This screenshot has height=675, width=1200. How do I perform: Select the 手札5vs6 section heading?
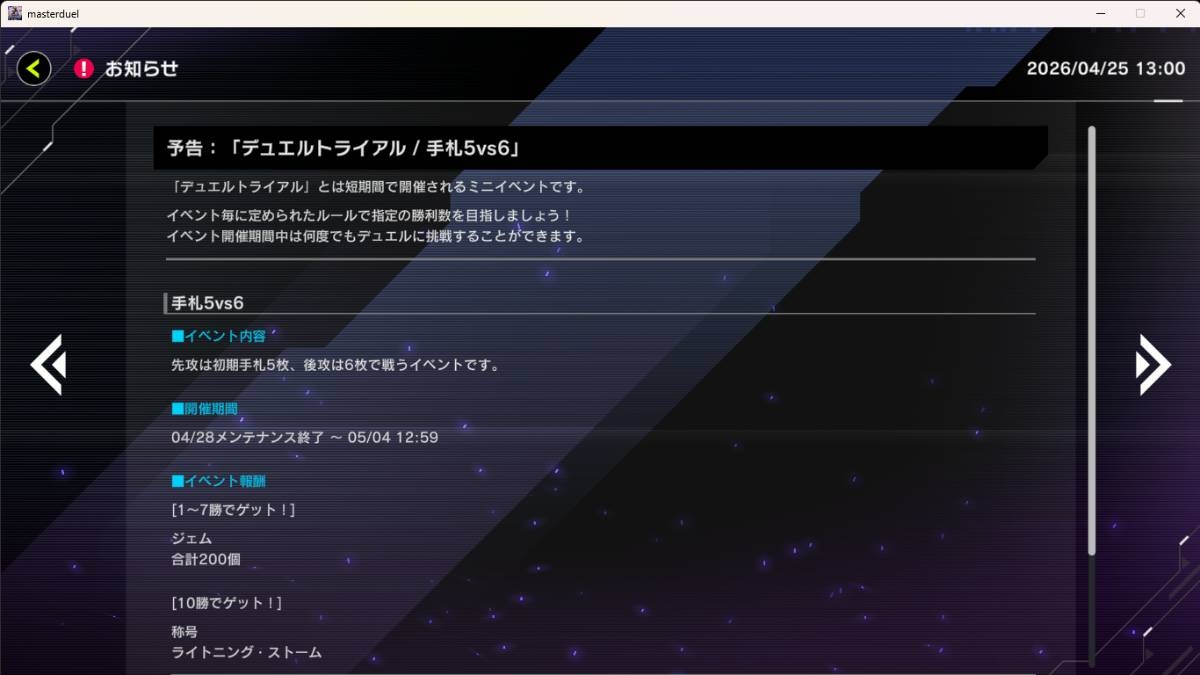(208, 302)
